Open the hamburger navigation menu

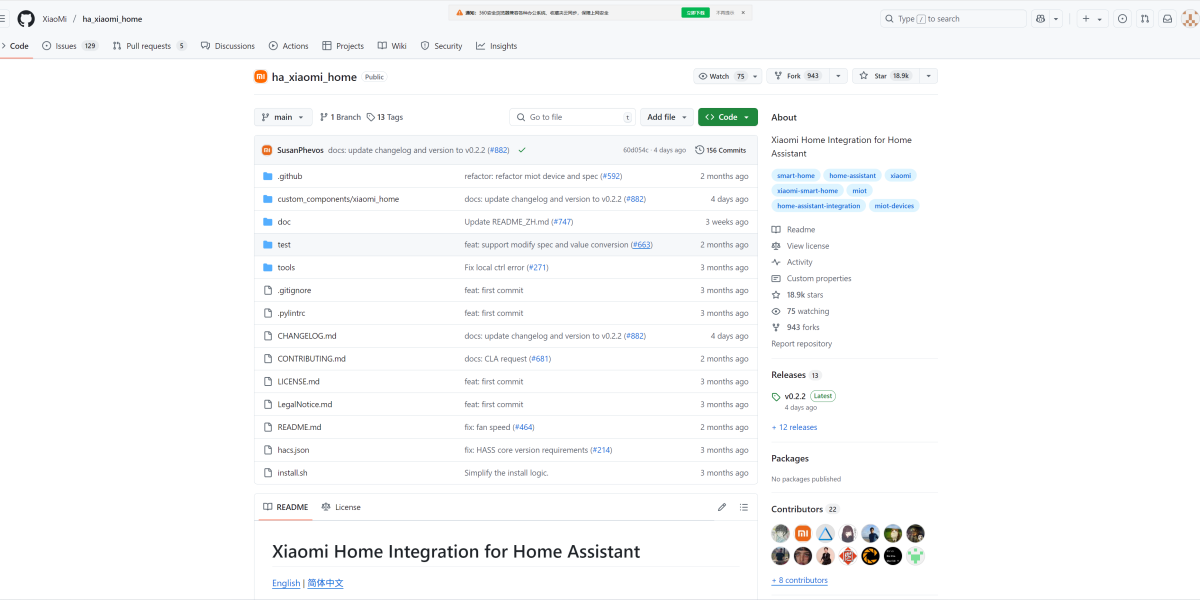click(x=3, y=19)
